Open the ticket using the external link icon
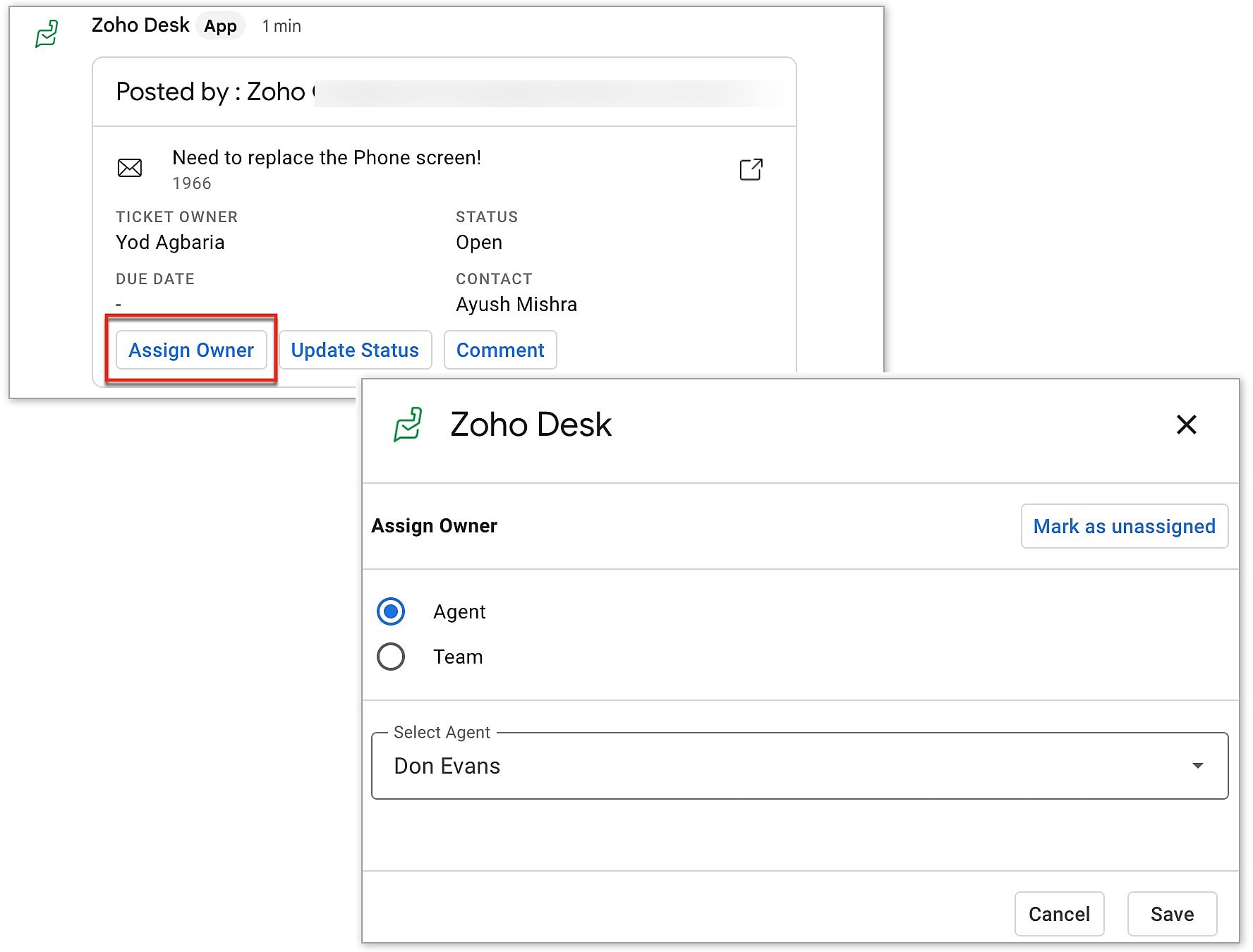 point(751,169)
